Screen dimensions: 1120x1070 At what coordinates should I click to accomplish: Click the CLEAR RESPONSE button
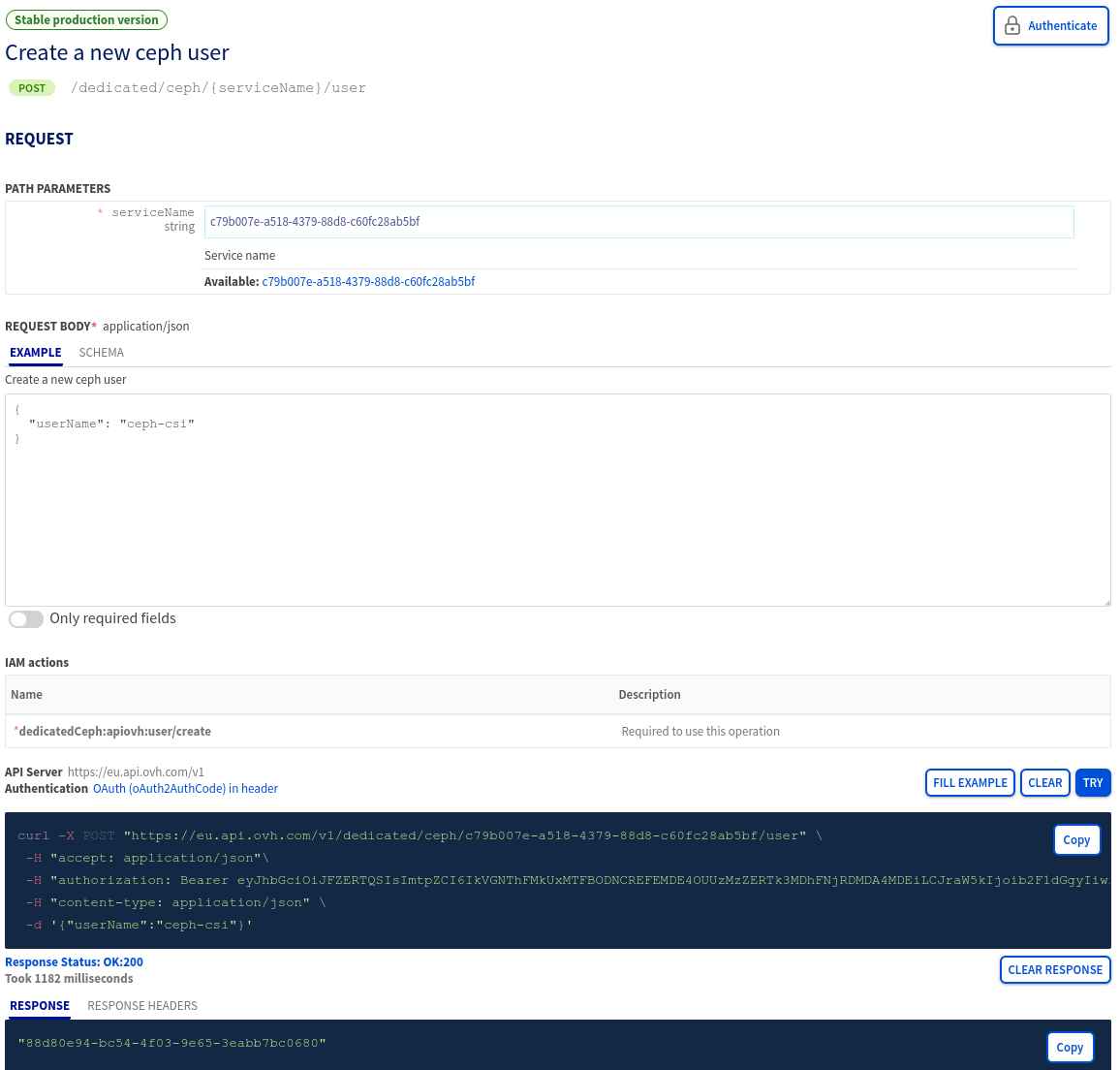point(1055,969)
